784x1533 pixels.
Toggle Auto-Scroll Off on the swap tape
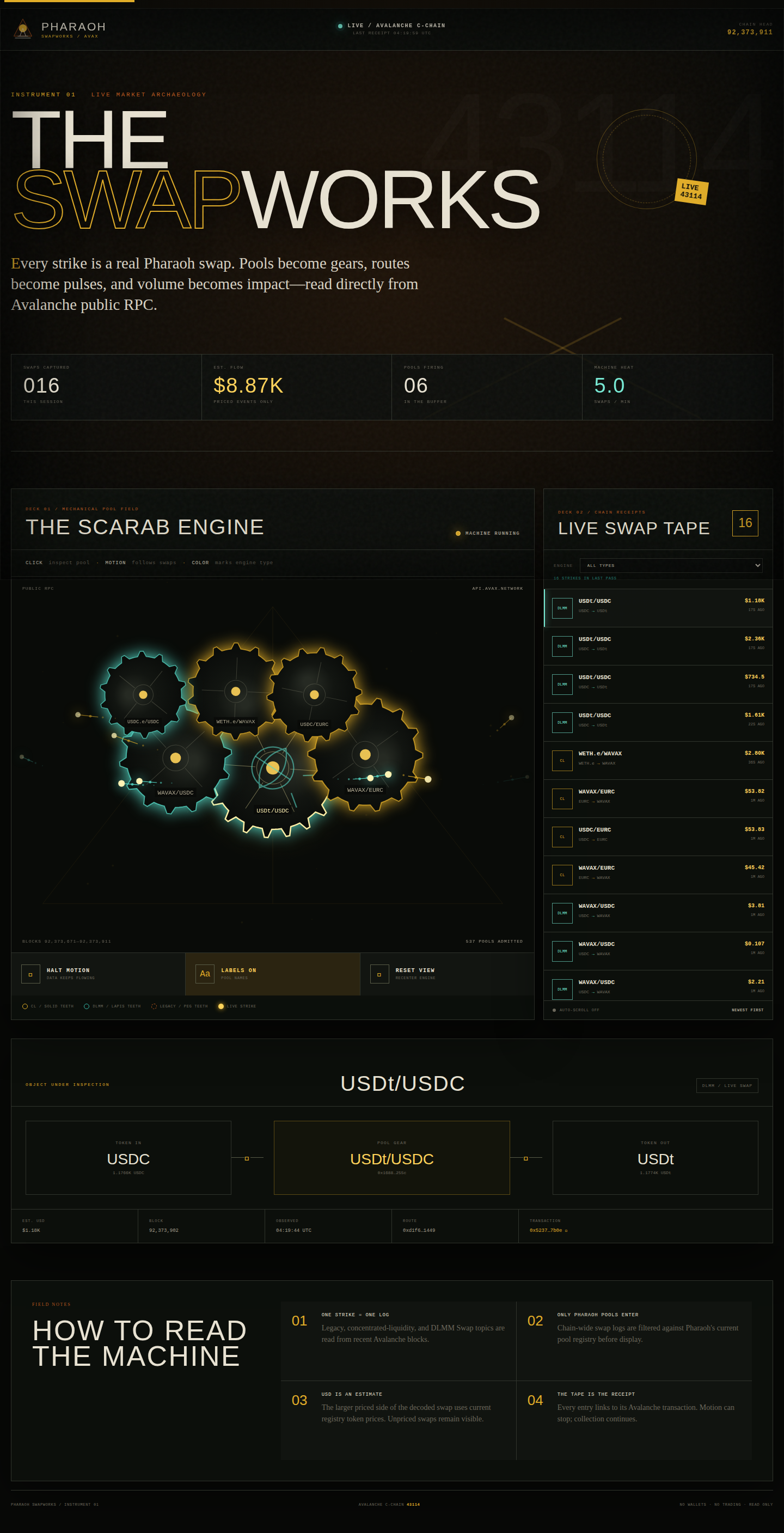[x=576, y=1010]
